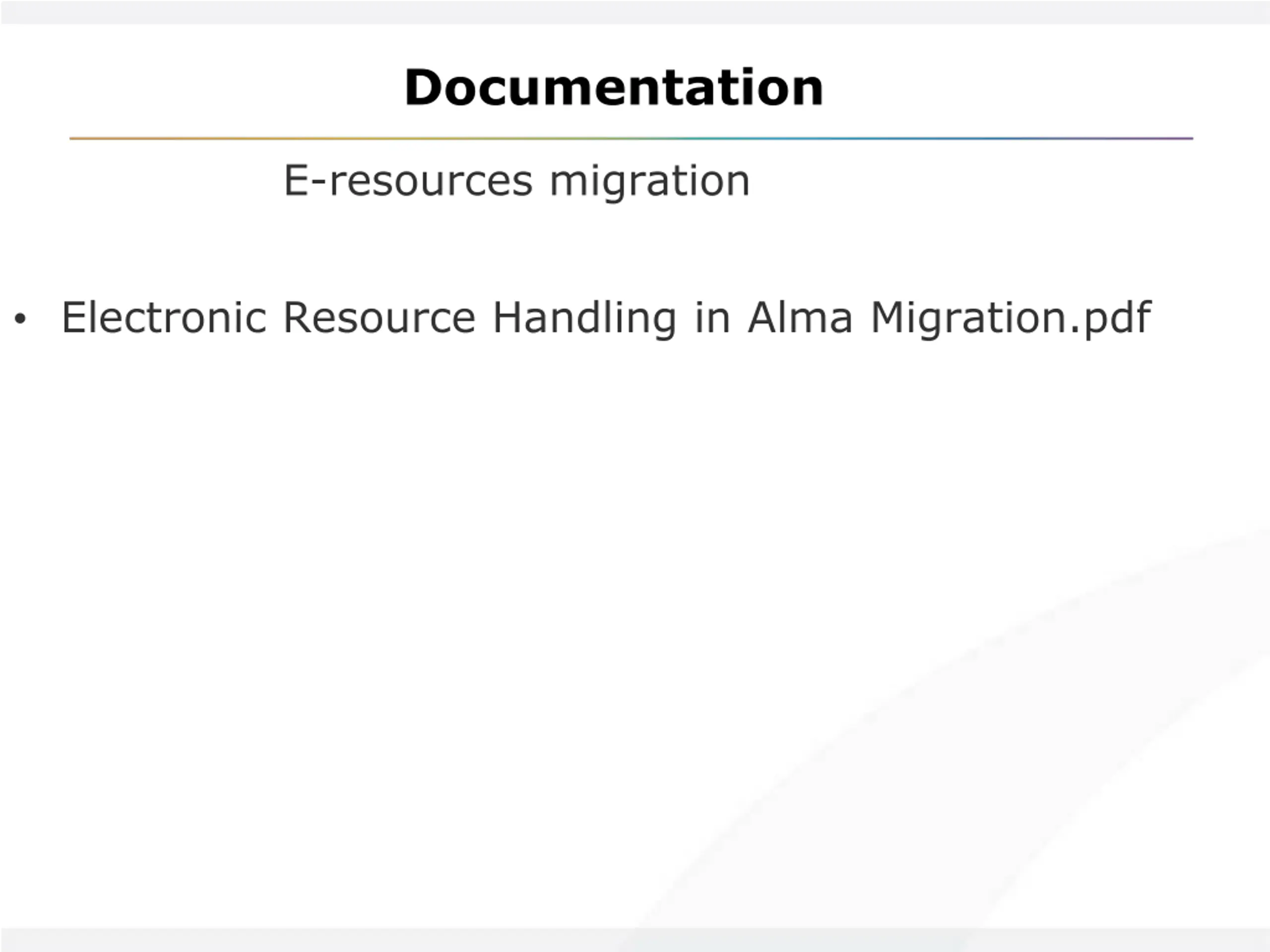The height and width of the screenshot is (952, 1270).
Task: Click the word Resource in the bullet
Action: click(380, 317)
